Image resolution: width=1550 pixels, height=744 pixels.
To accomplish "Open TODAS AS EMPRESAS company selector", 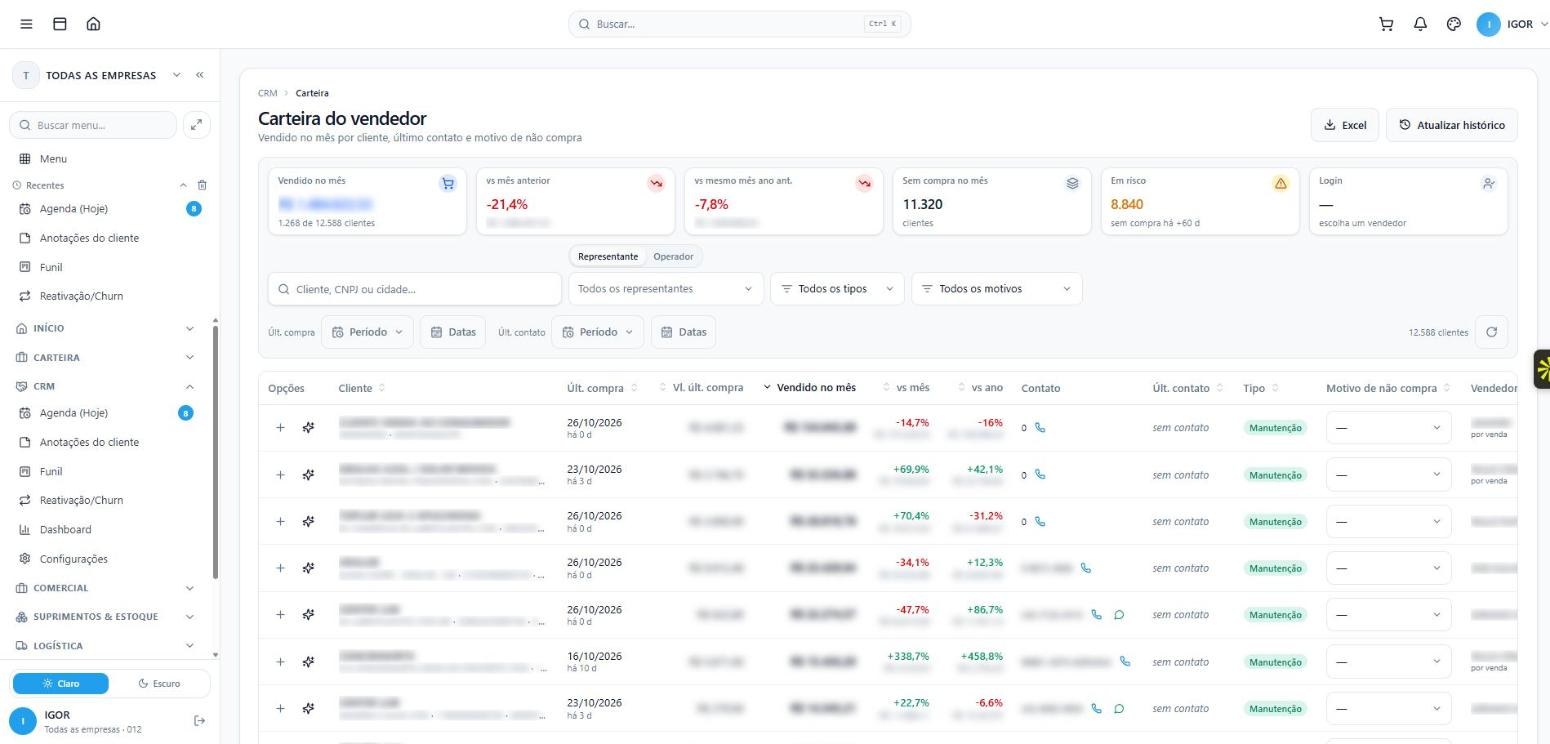I will (x=98, y=75).
